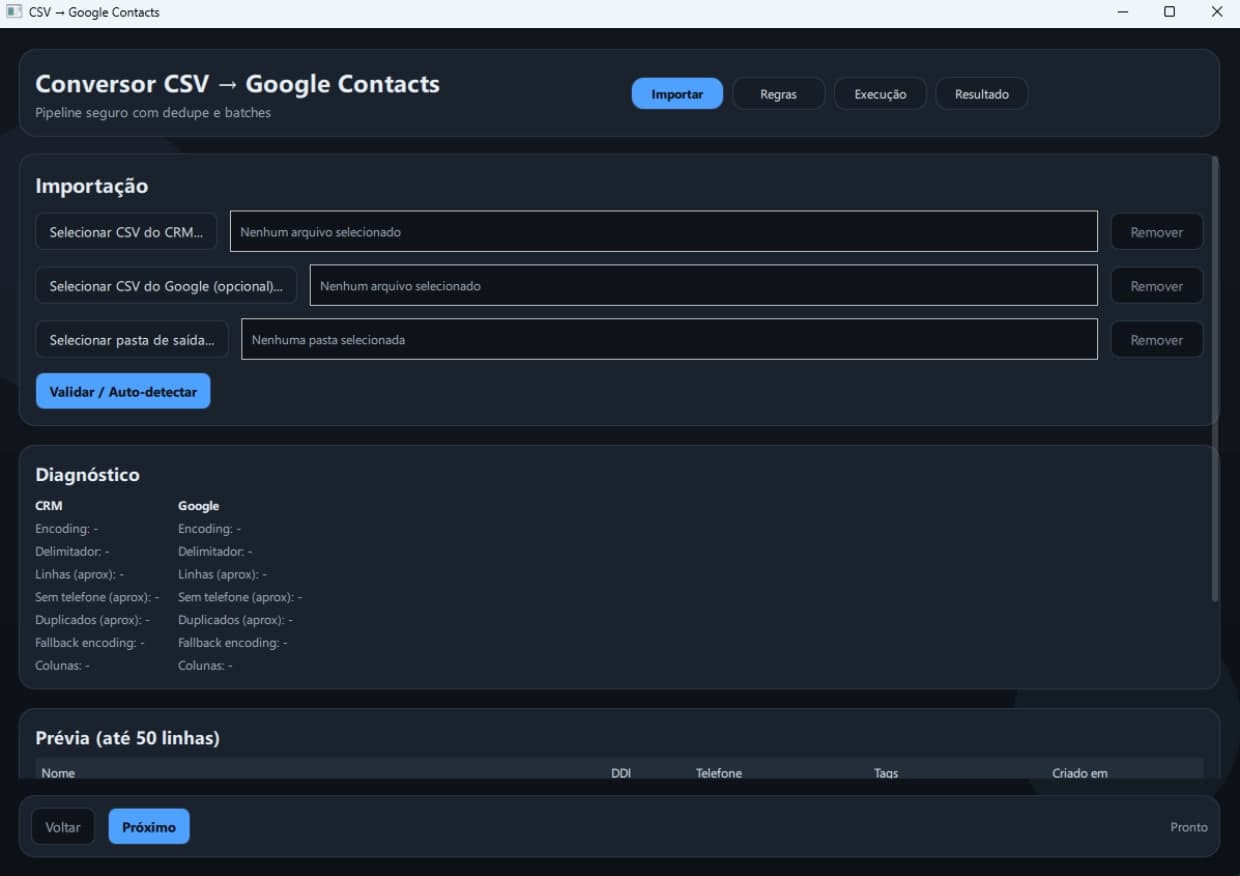Open the Resultado tab
Image resolution: width=1240 pixels, height=876 pixels.
pos(981,93)
